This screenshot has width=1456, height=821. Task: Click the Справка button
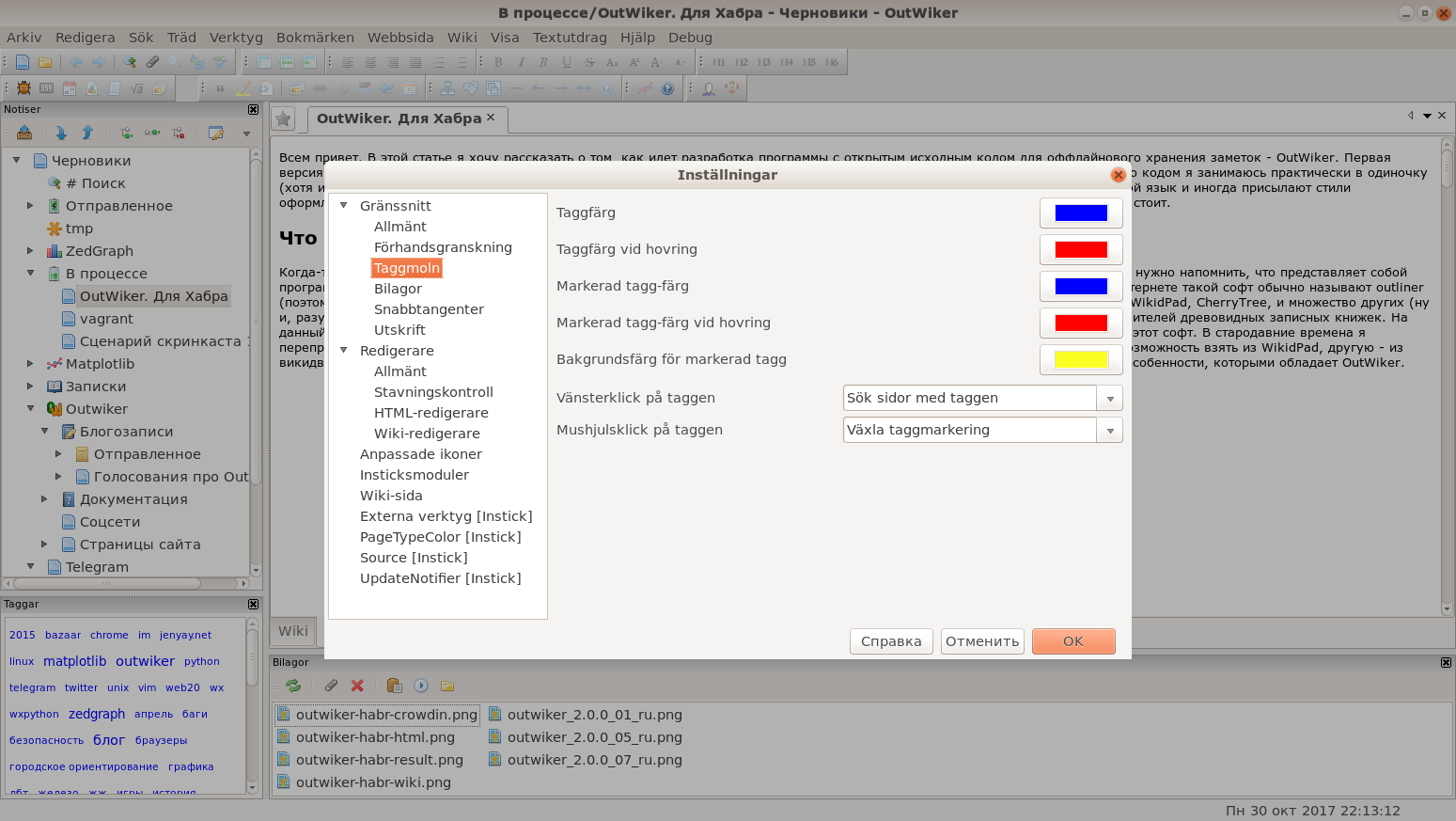pos(891,641)
